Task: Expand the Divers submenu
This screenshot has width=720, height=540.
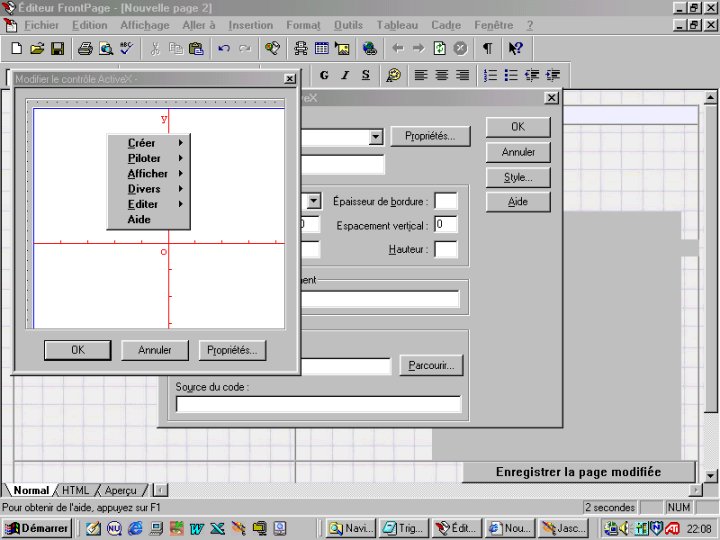Action: [x=149, y=189]
